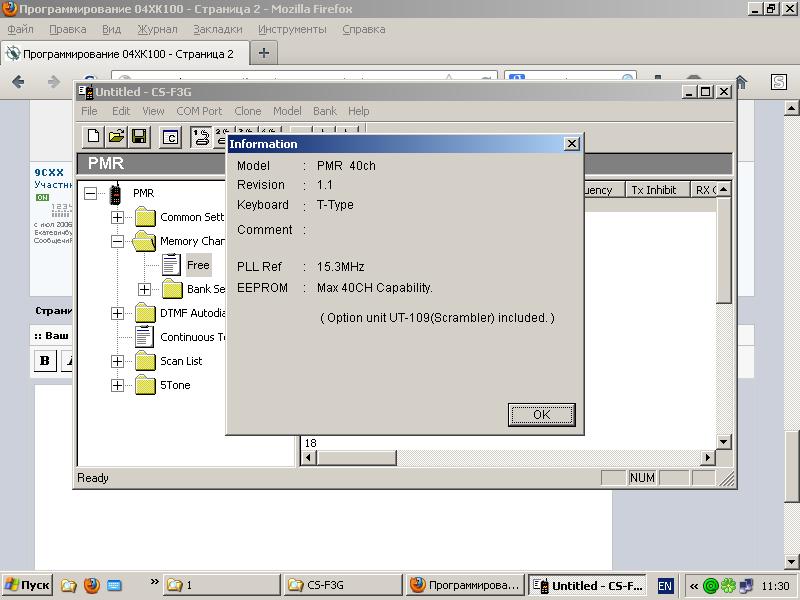Open the COM Port menu
This screenshot has height=600, width=800.
tap(199, 111)
